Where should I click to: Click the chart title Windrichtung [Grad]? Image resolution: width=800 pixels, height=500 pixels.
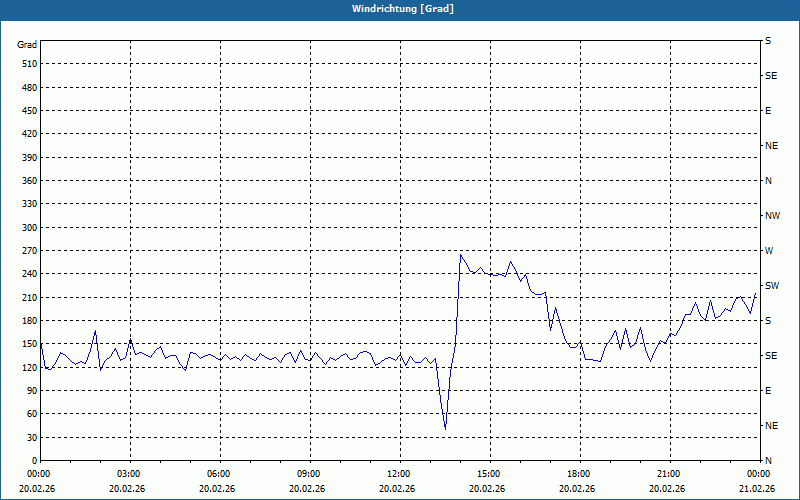click(403, 9)
